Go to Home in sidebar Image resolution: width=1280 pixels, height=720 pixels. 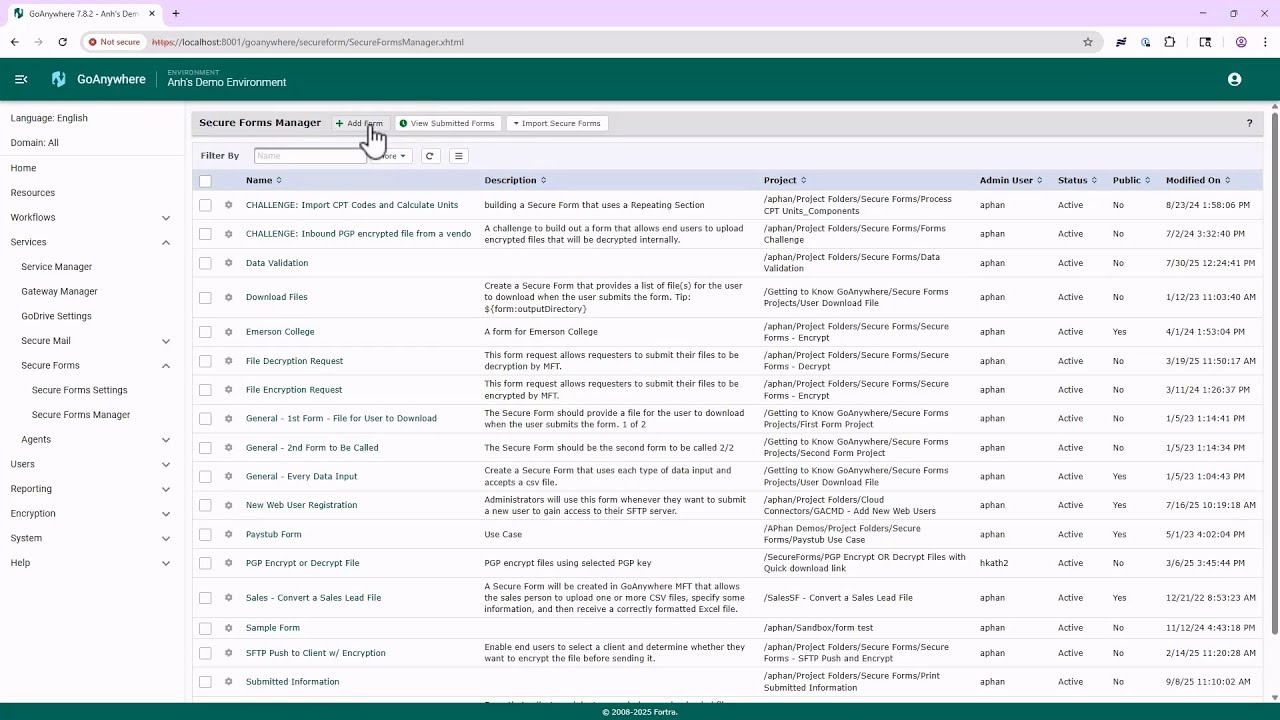click(23, 168)
